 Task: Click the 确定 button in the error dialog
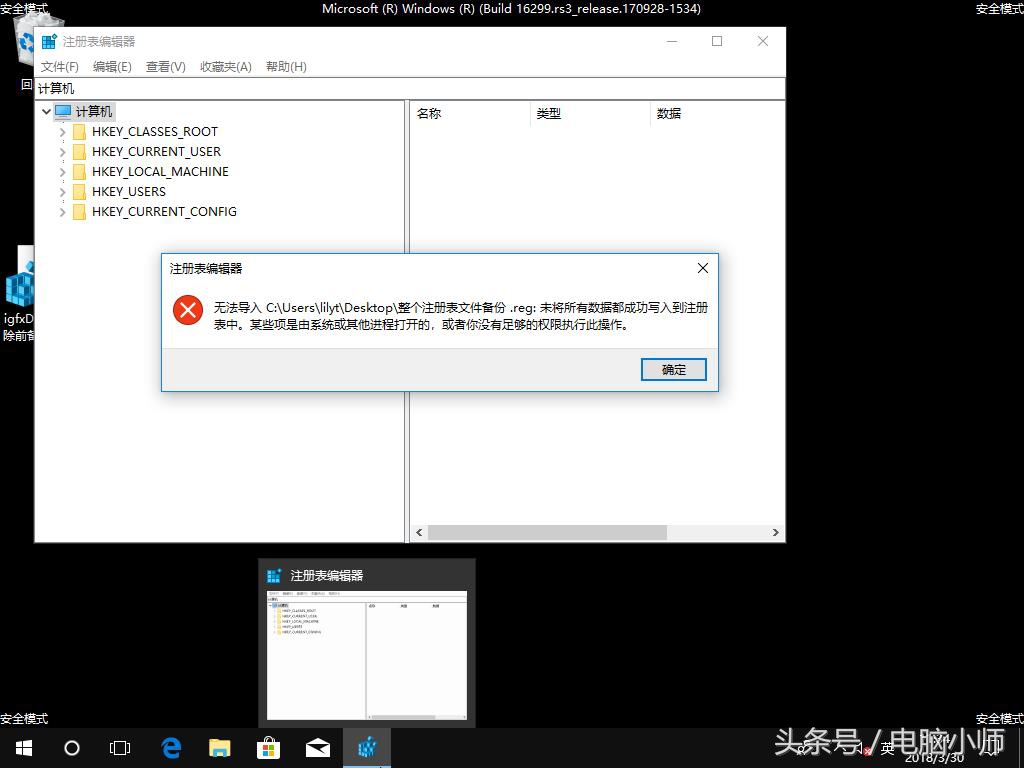coord(672,369)
